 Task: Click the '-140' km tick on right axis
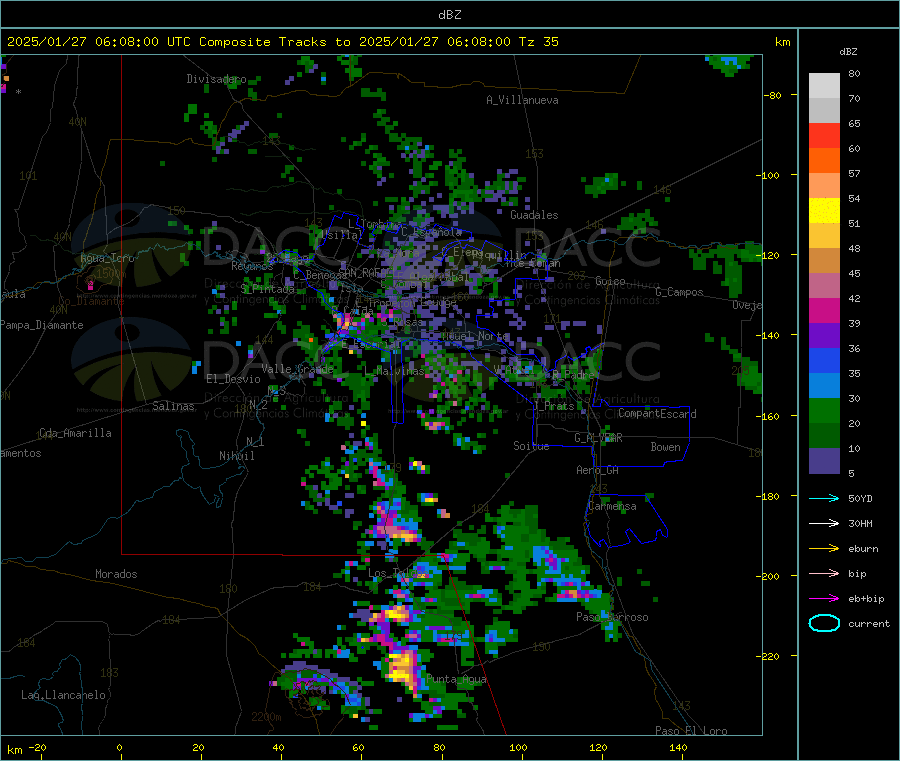pyautogui.click(x=770, y=335)
